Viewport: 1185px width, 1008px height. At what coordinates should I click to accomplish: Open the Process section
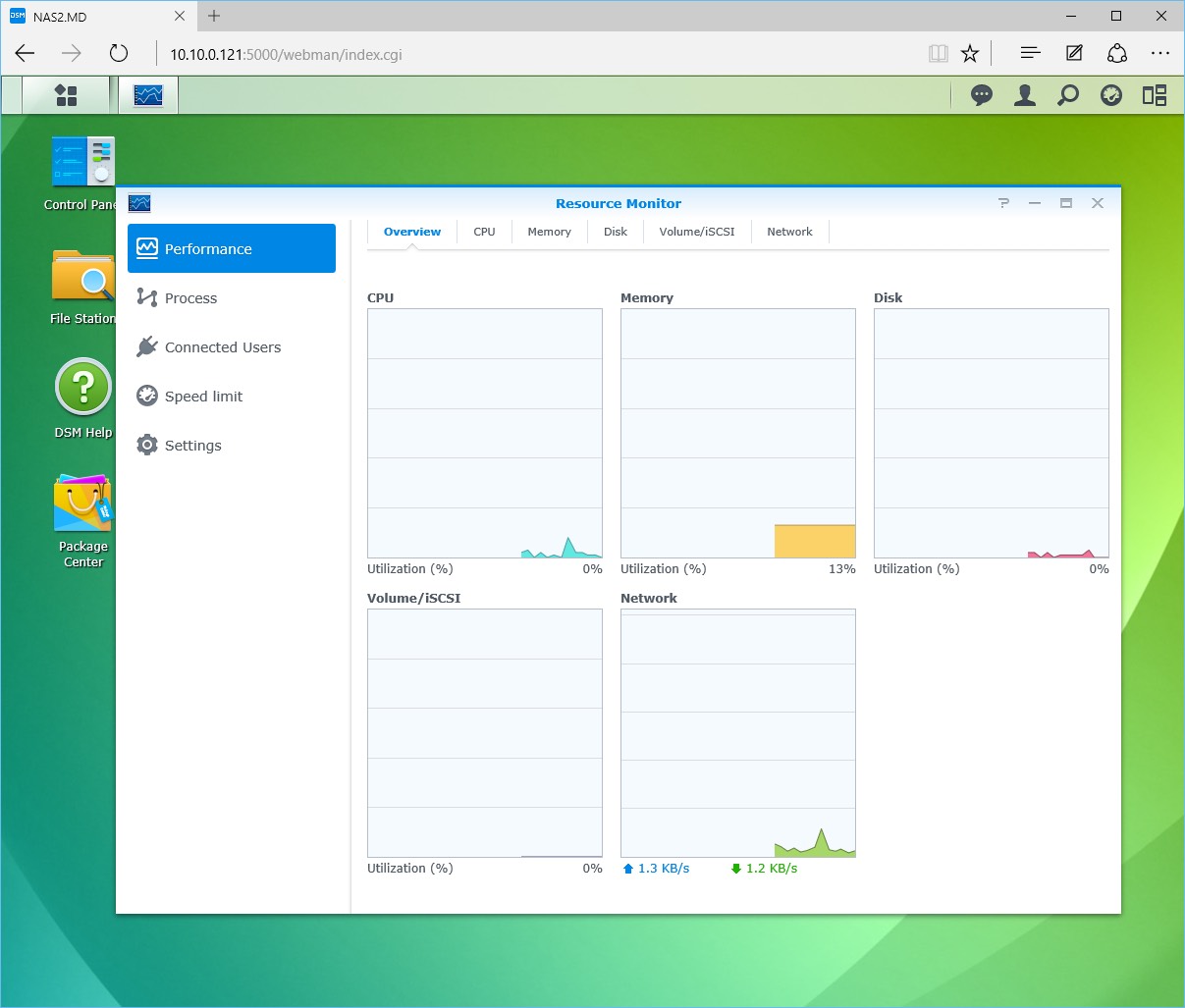click(232, 297)
